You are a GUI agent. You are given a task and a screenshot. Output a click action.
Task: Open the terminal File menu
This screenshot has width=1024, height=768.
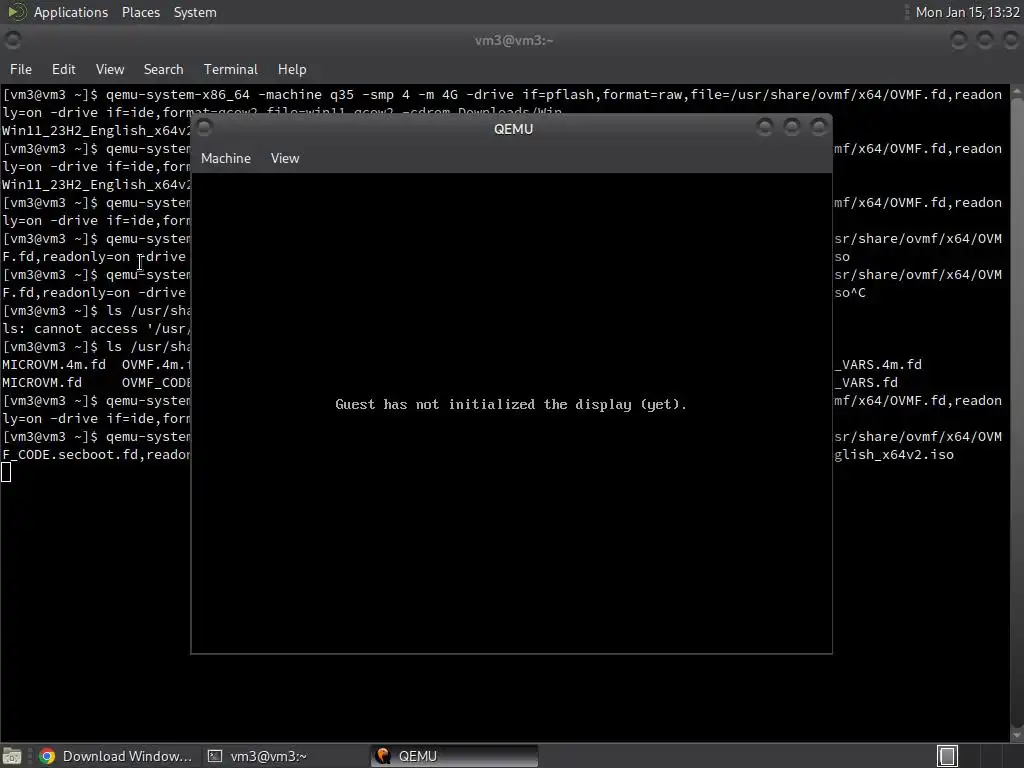click(21, 69)
